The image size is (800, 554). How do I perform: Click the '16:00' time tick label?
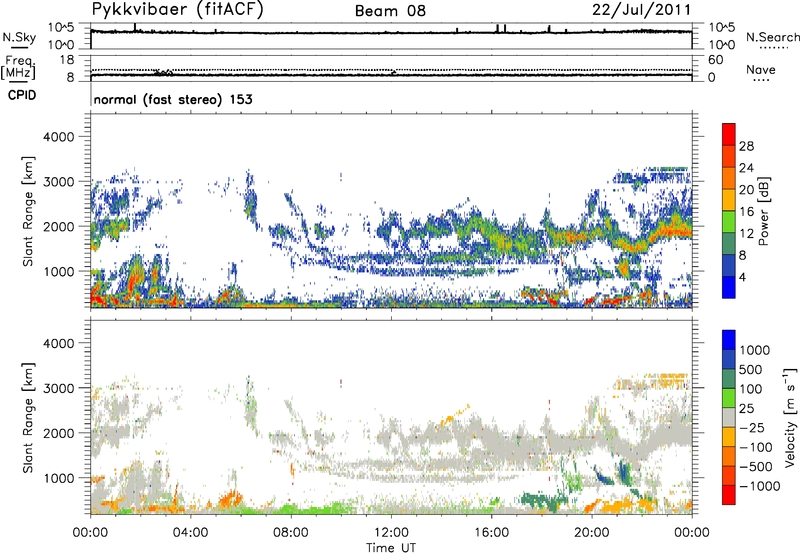(x=491, y=533)
